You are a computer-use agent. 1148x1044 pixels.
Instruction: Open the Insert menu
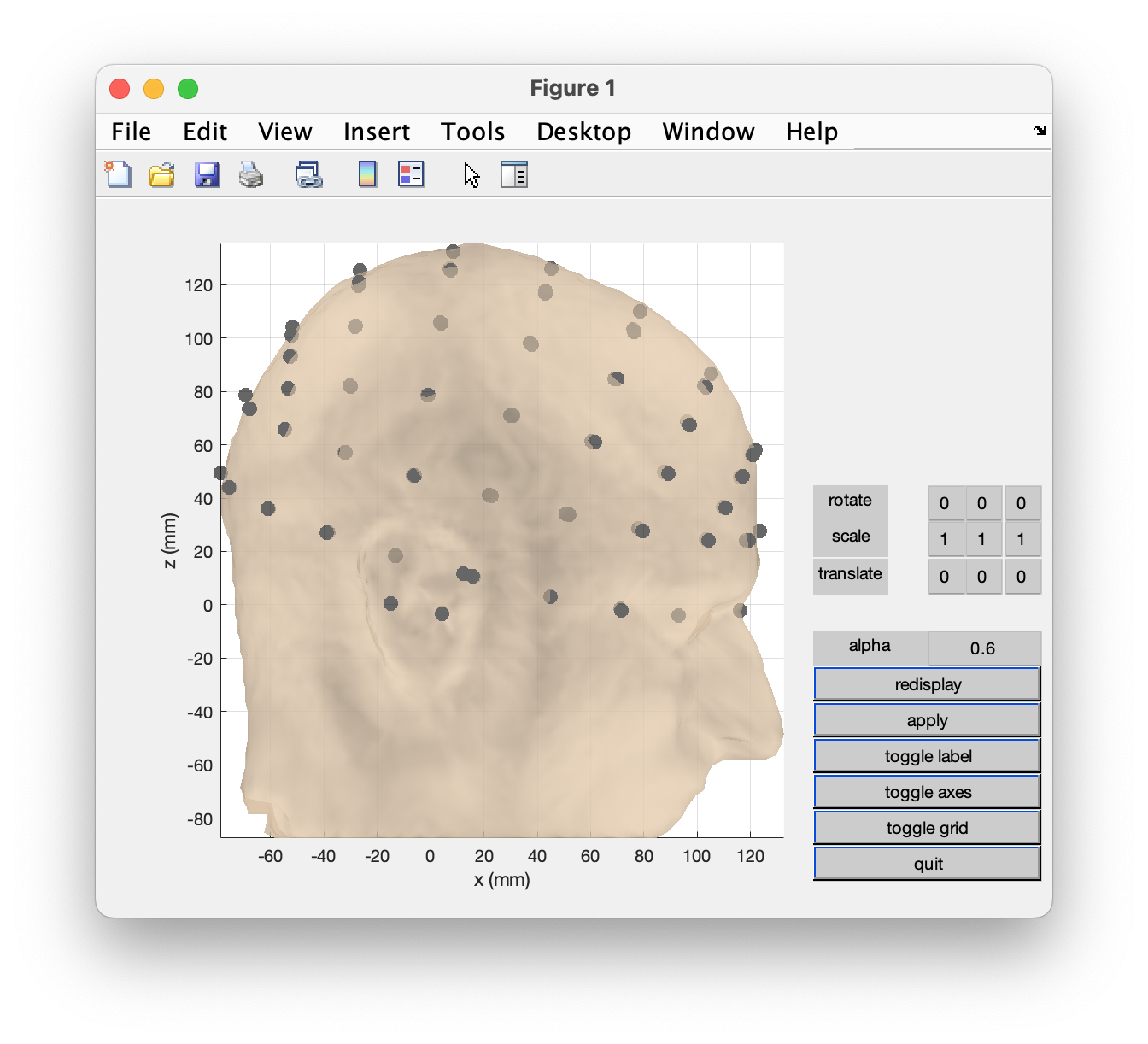pos(376,132)
